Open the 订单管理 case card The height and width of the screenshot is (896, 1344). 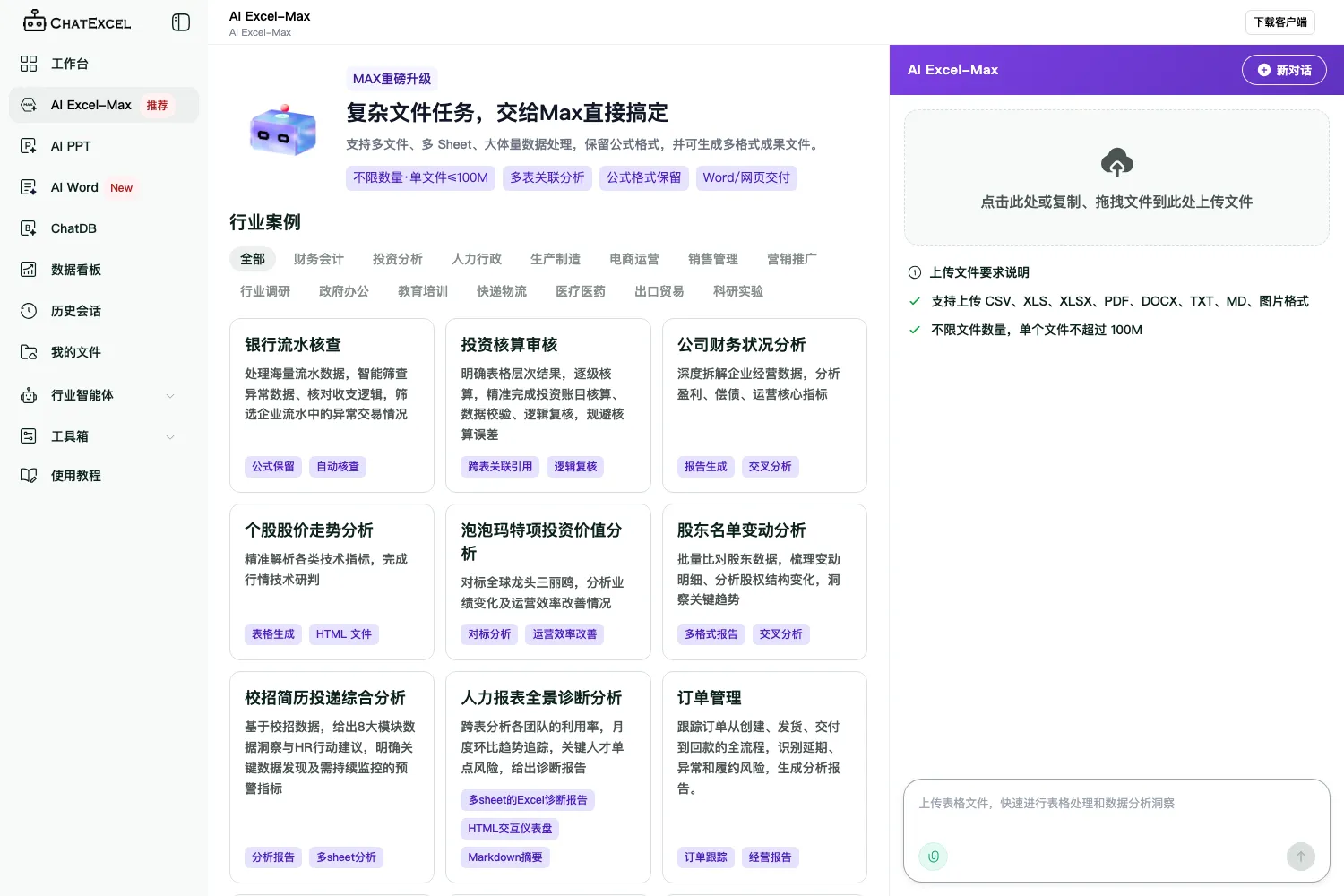(764, 777)
